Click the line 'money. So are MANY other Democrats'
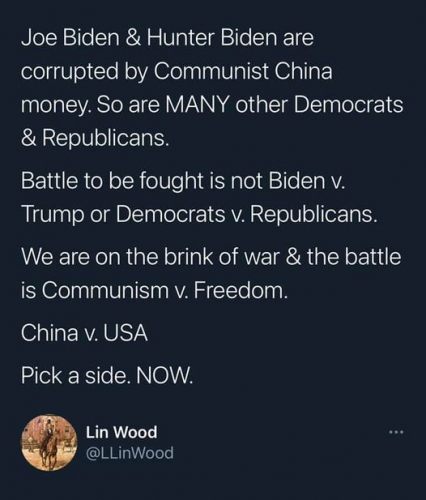This screenshot has height=500, width=426. click(x=212, y=105)
